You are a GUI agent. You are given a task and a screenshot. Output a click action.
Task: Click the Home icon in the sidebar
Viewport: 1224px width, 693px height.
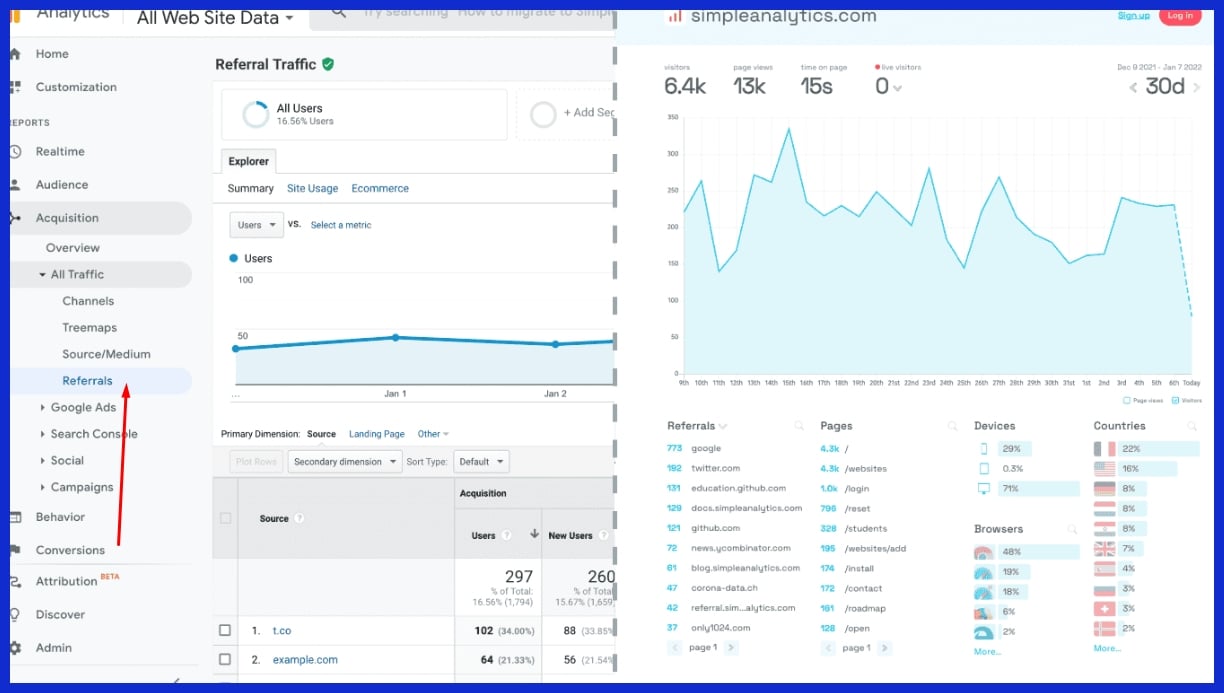[14, 54]
